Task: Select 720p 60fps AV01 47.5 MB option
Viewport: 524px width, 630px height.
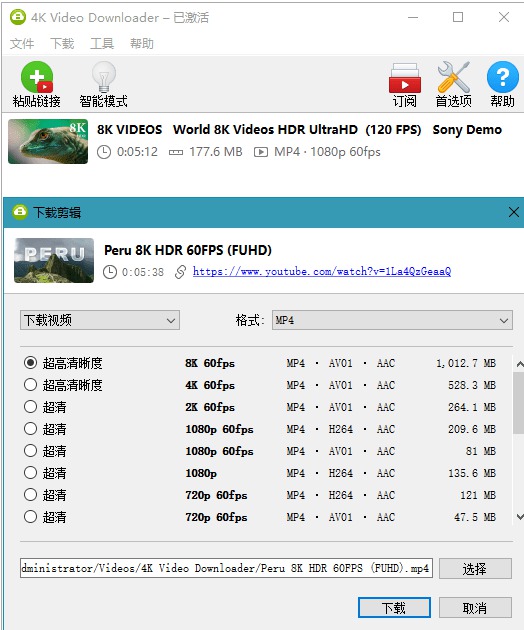Action: pyautogui.click(x=31, y=517)
